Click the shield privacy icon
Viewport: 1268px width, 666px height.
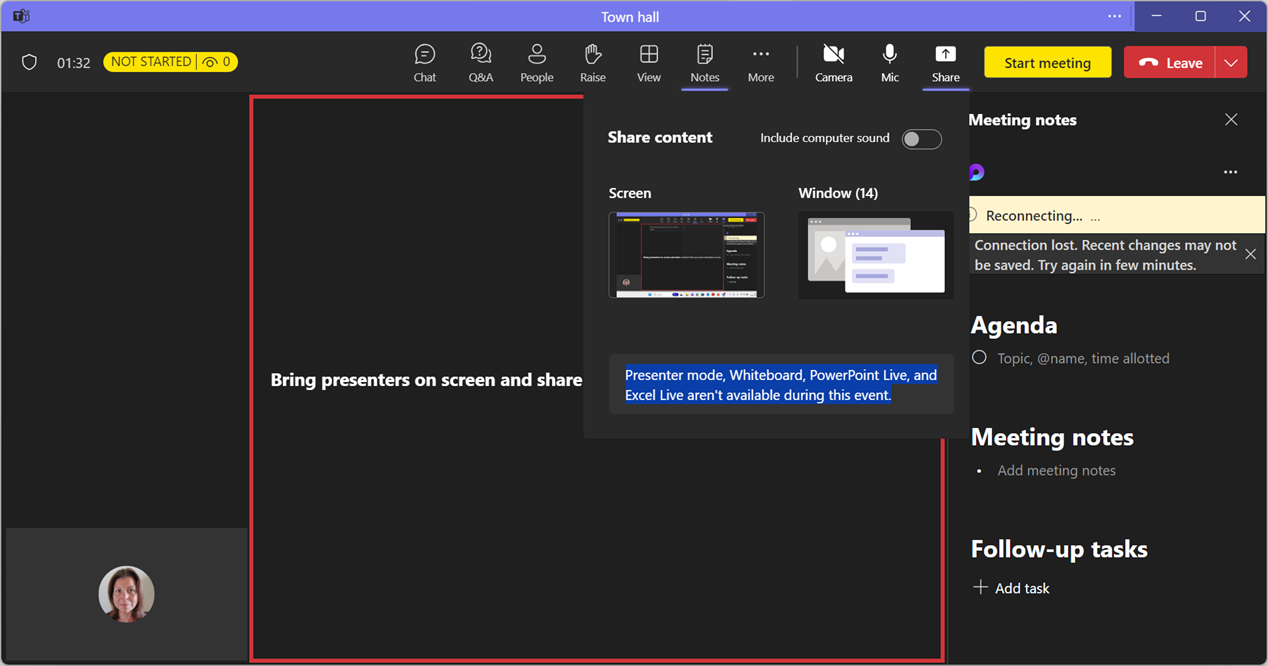[x=30, y=62]
